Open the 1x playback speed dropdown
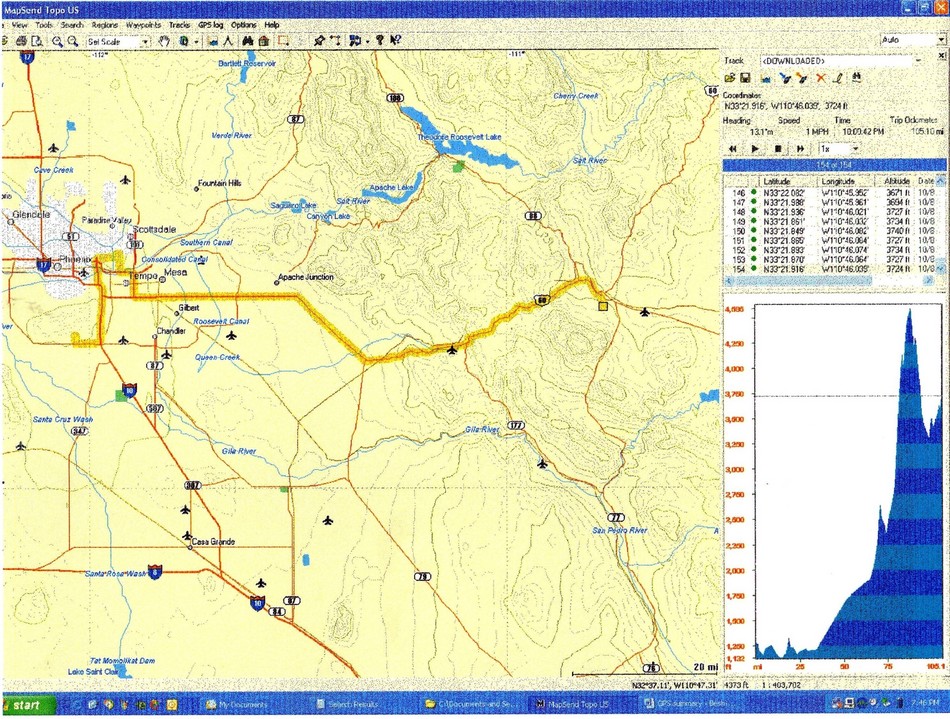 click(x=855, y=148)
